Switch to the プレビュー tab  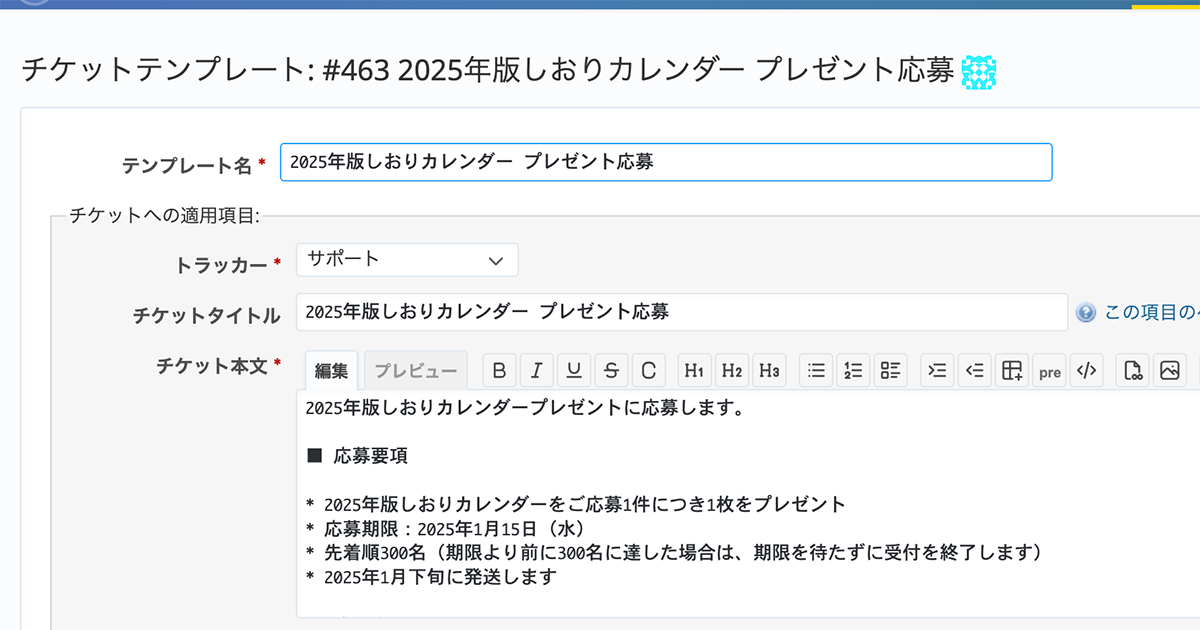[415, 369]
